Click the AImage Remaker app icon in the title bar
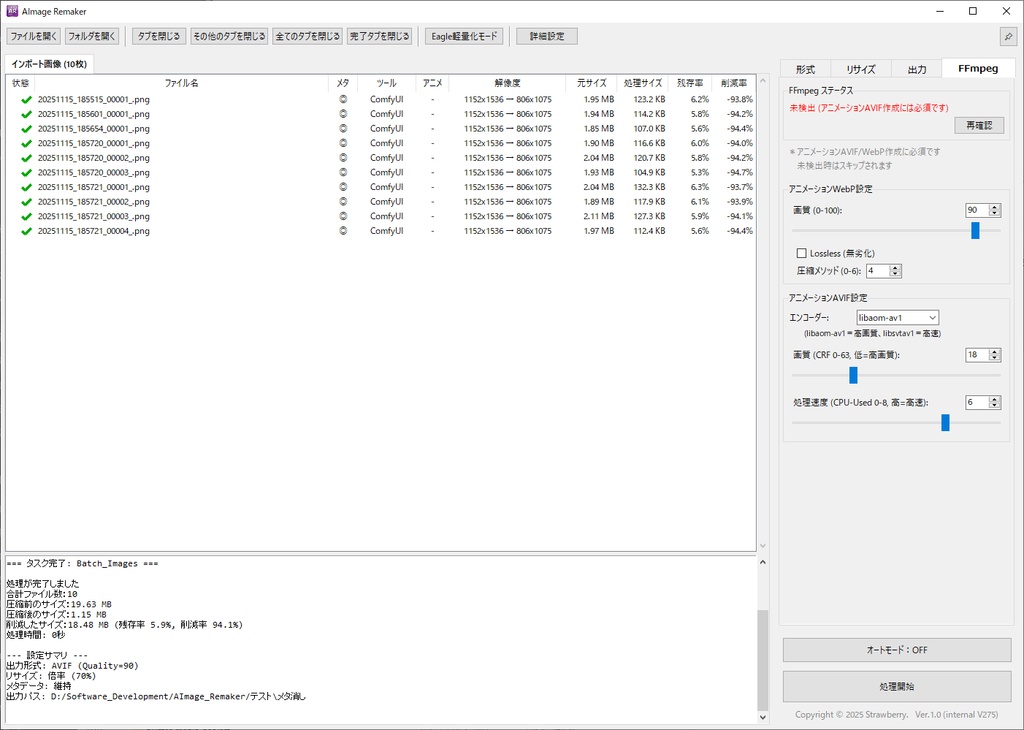Screen dimensions: 1024x730 coord(10,11)
